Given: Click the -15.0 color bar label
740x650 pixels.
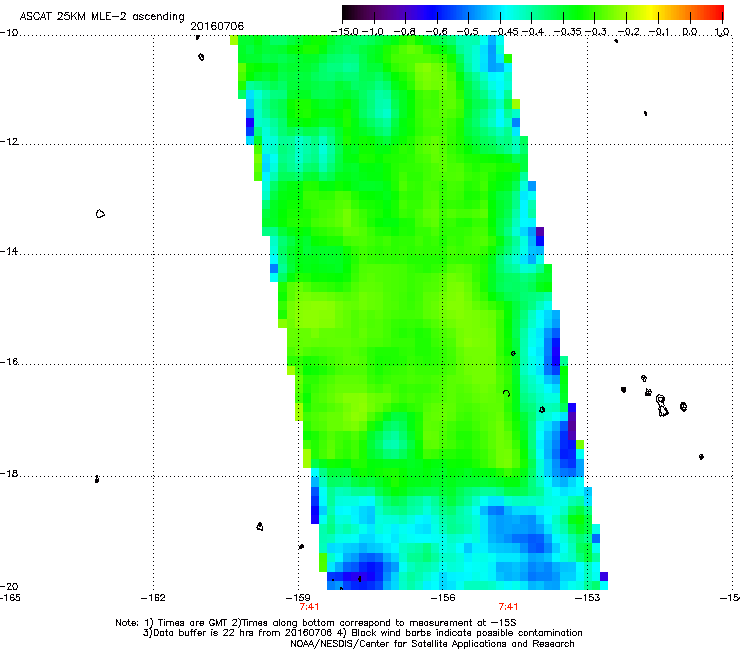Looking at the screenshot, I should pos(344,32).
